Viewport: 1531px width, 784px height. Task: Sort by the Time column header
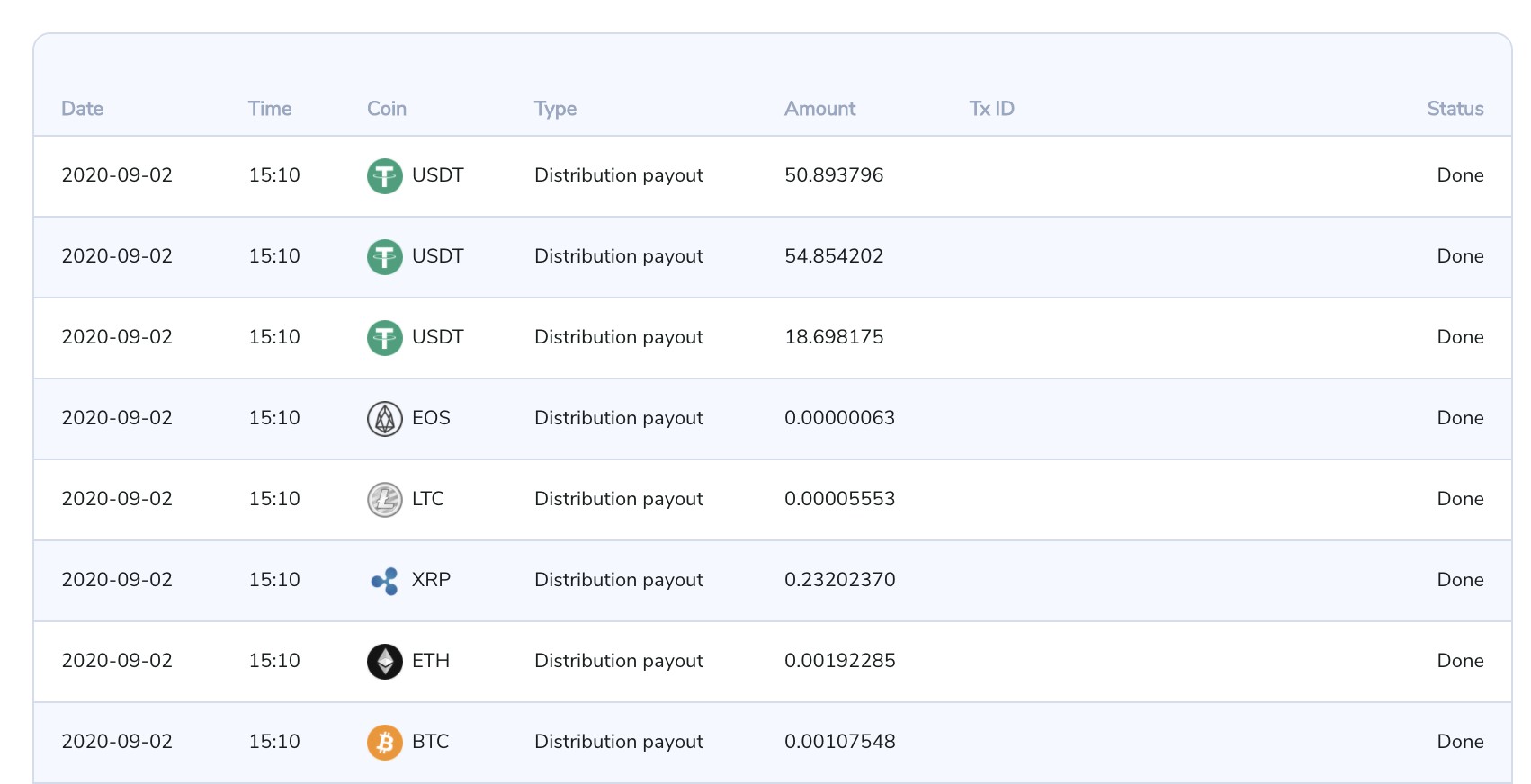pos(269,109)
